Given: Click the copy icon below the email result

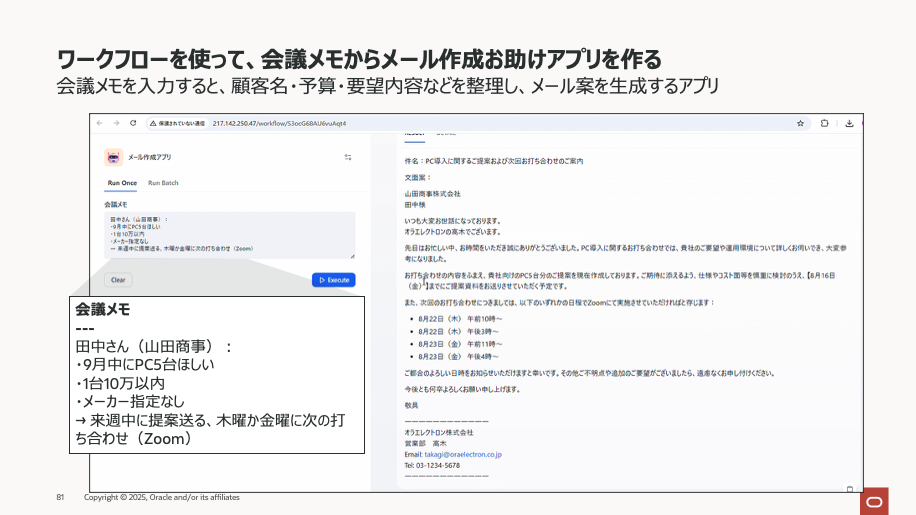Looking at the screenshot, I should click(x=850, y=489).
